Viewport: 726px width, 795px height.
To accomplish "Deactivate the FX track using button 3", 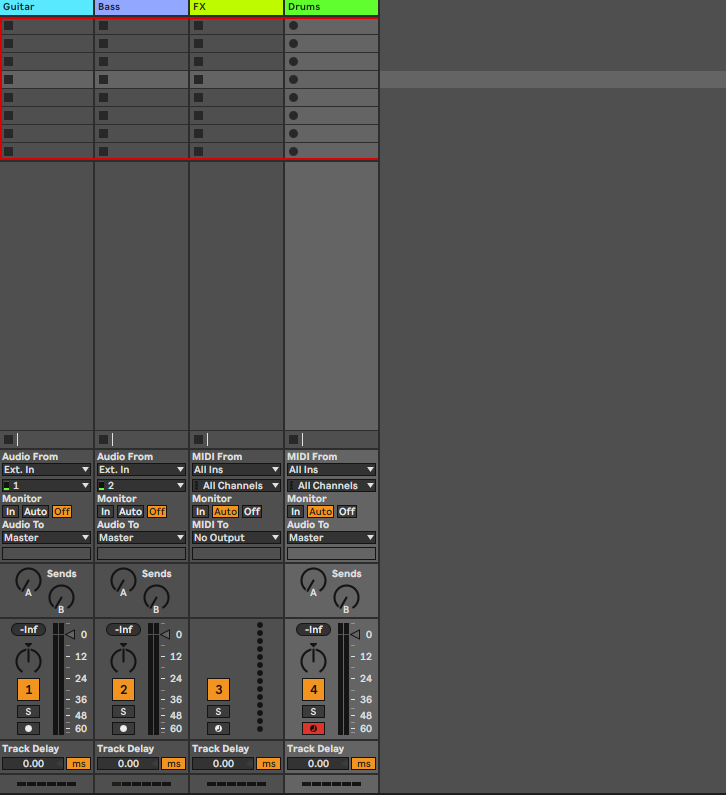I will [218, 689].
